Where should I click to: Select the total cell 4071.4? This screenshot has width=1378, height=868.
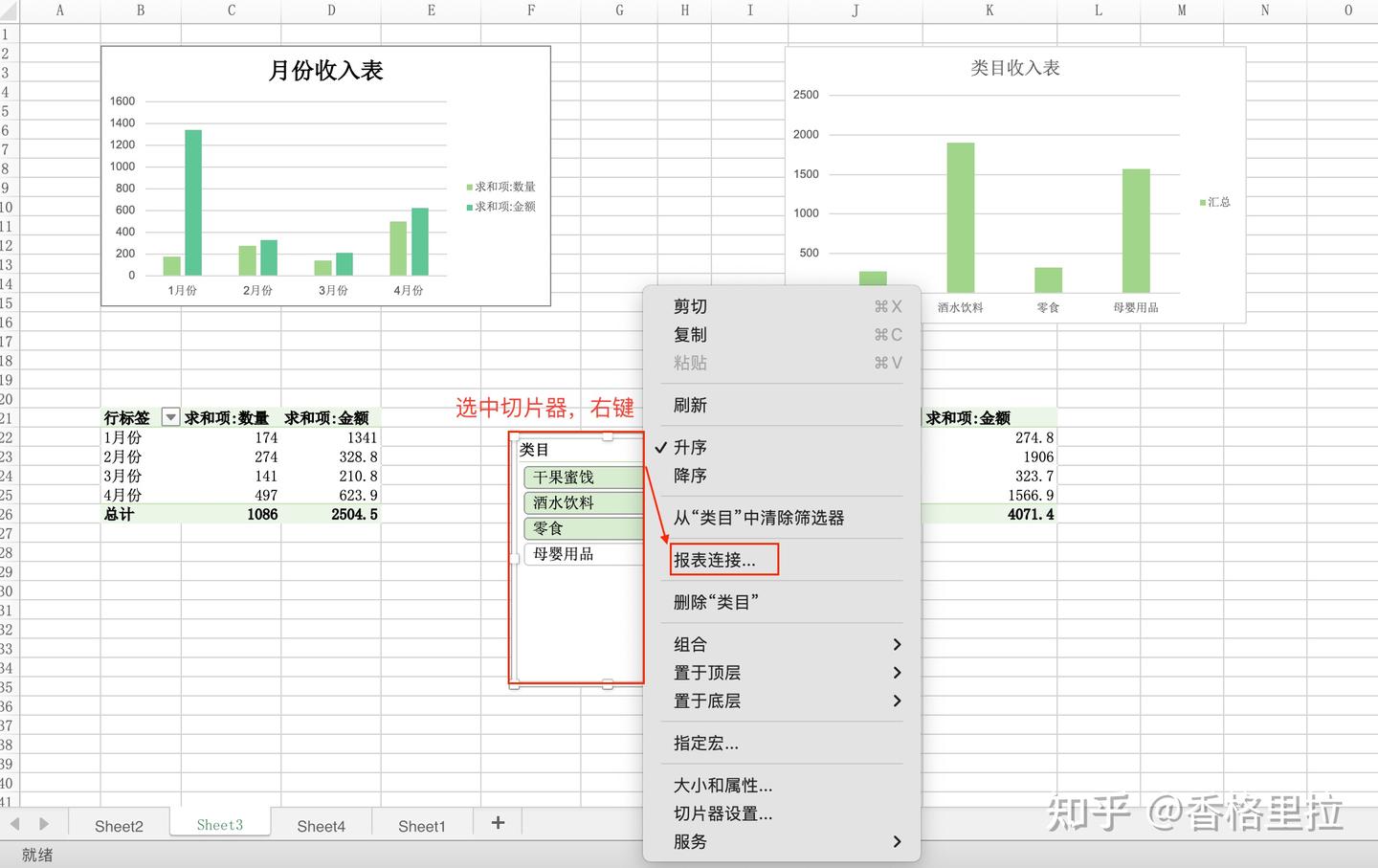tap(989, 514)
